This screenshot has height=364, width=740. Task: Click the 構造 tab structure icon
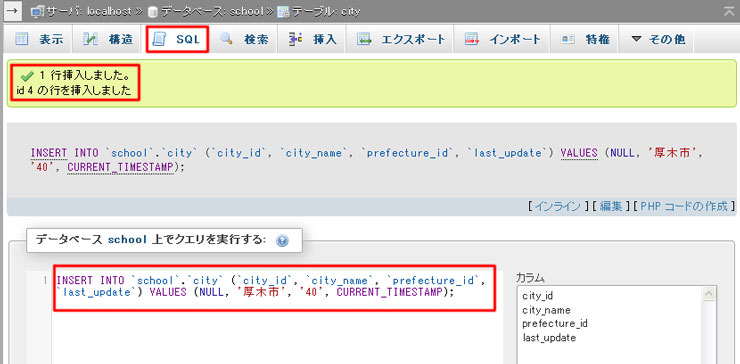point(91,40)
